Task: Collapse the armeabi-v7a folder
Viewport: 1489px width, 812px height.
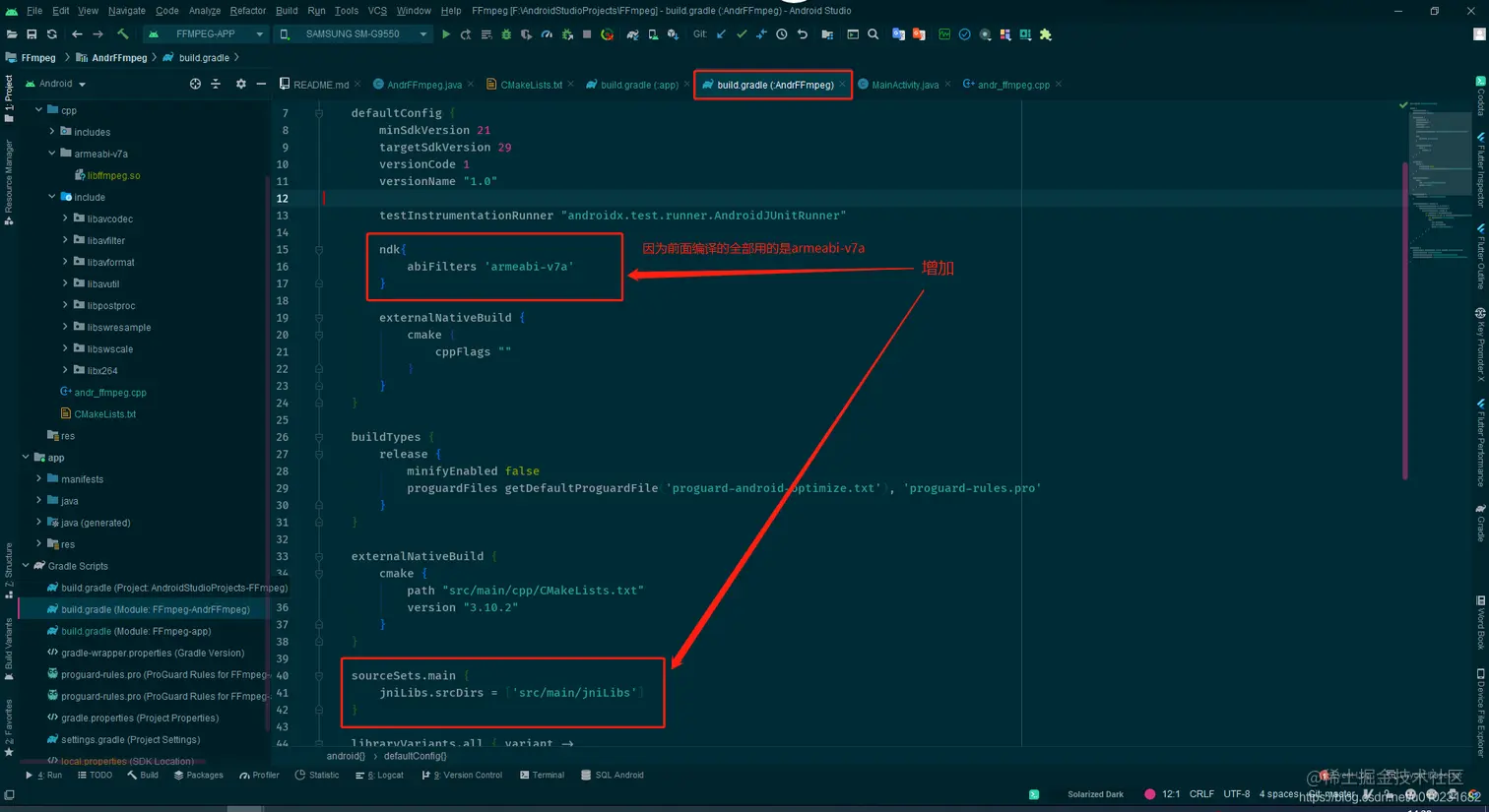Action: point(52,154)
